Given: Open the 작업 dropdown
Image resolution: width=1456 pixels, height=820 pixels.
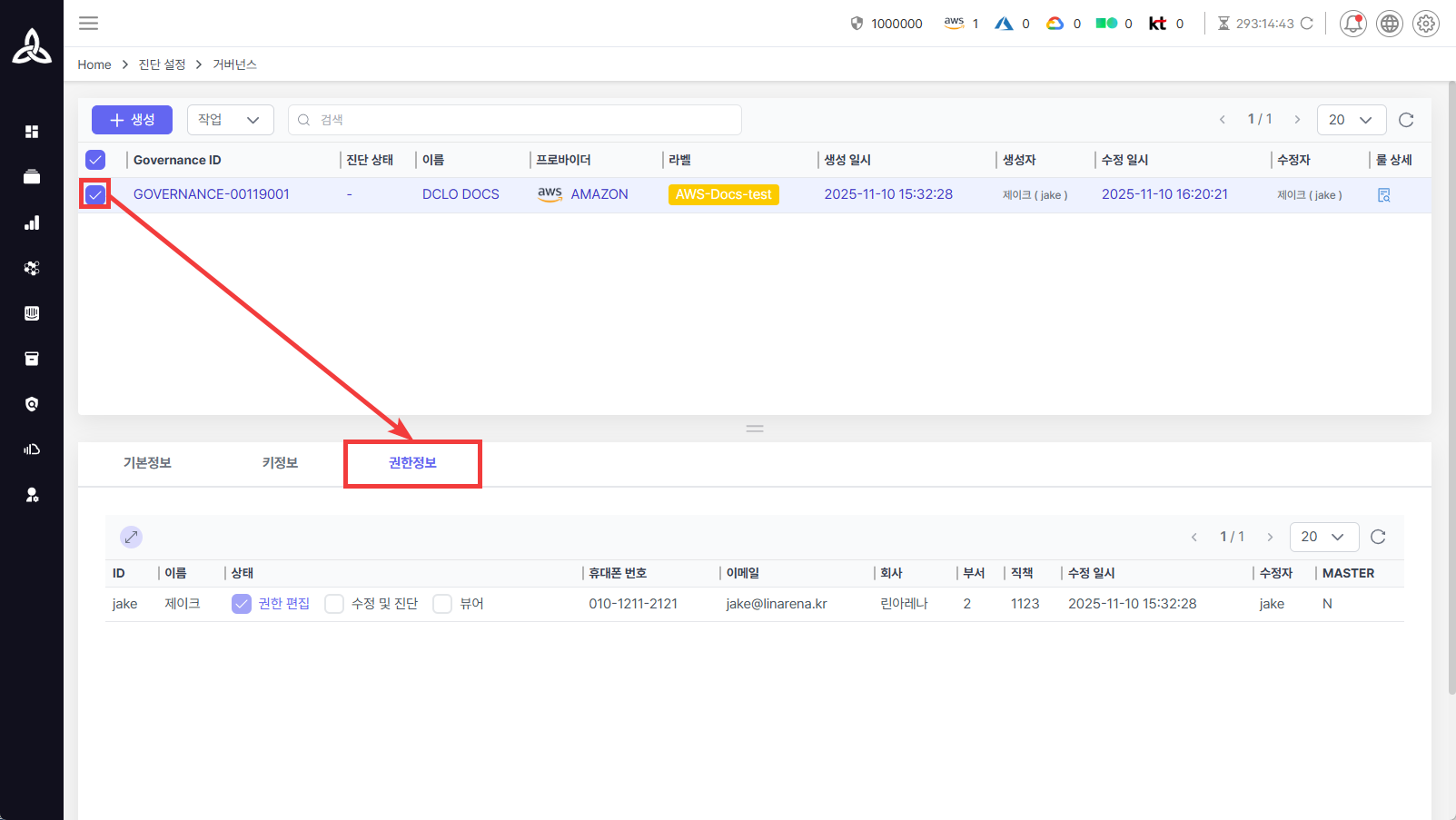Looking at the screenshot, I should (x=230, y=120).
